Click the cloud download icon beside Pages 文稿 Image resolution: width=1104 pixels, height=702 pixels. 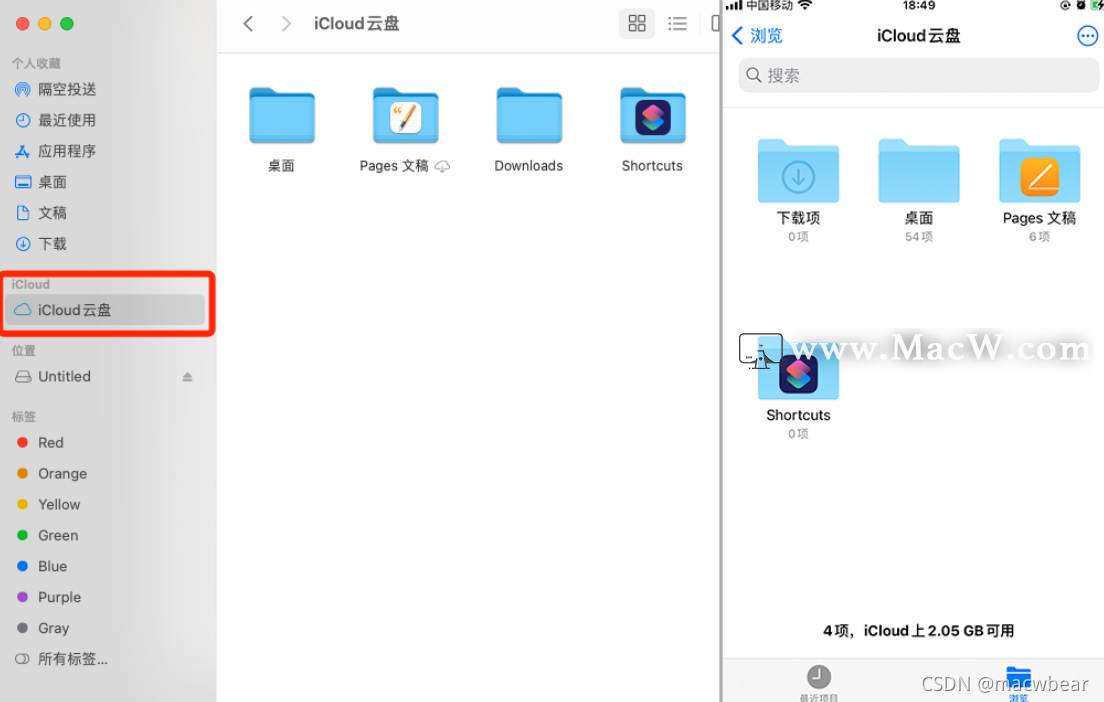[x=442, y=166]
